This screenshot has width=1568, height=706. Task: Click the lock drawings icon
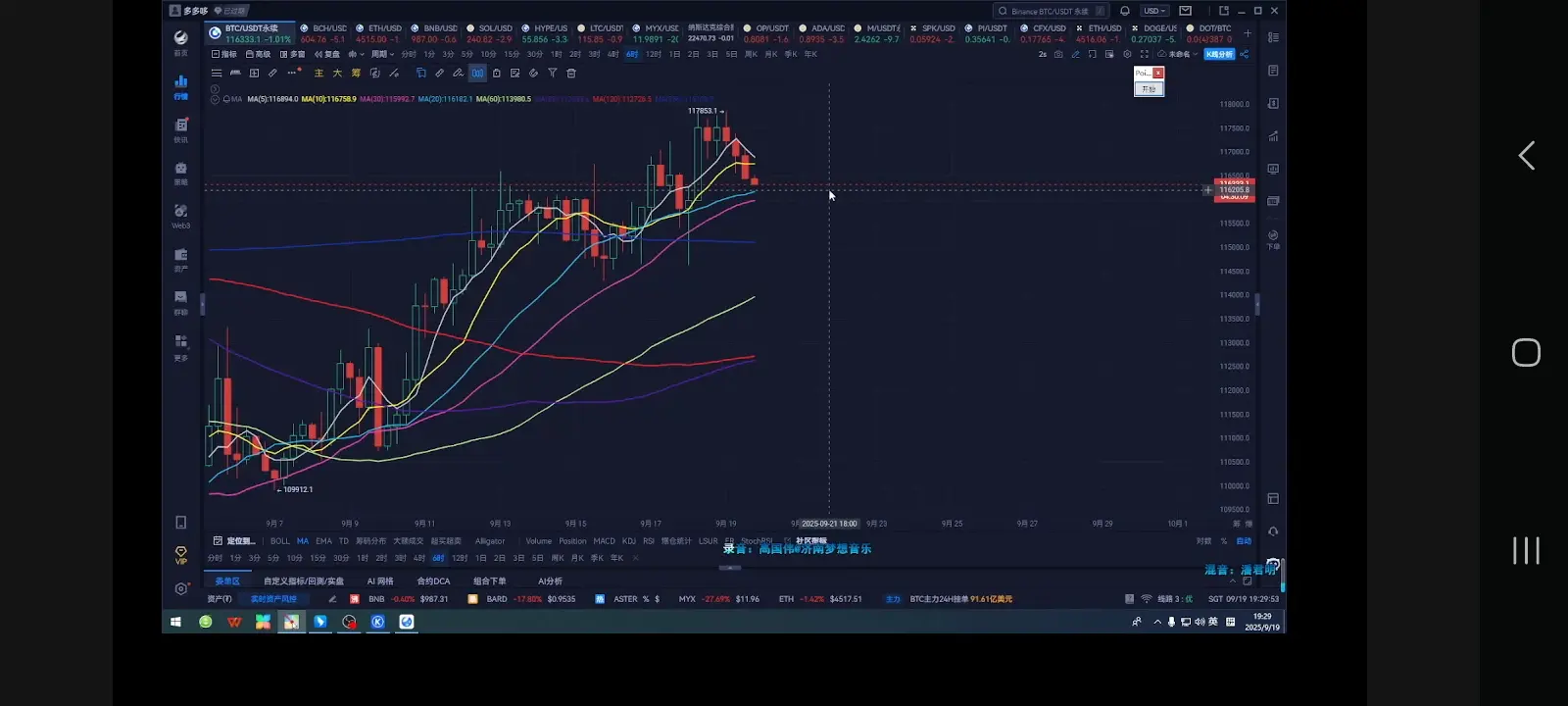click(496, 73)
